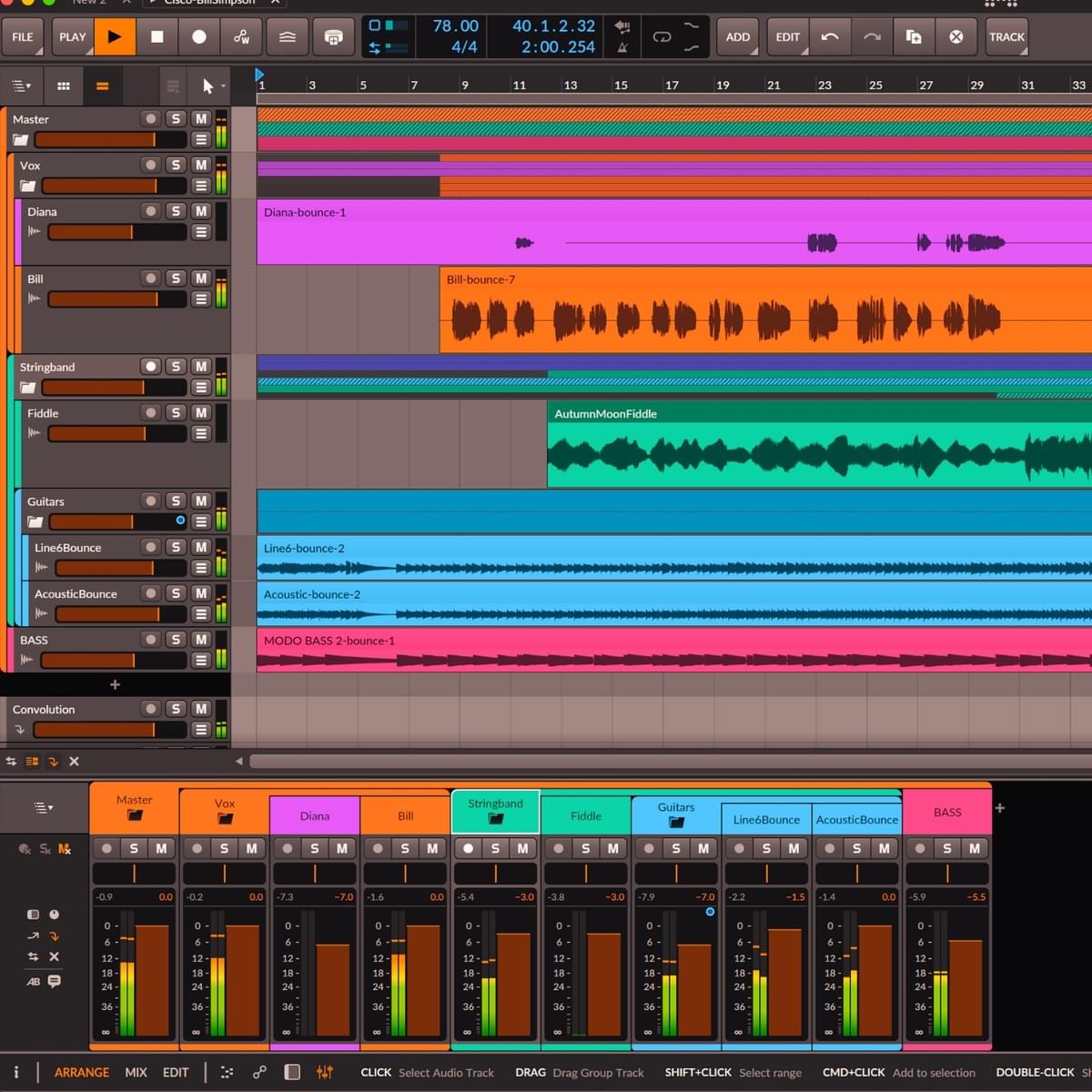
Task: Click the BASS channel volume fader in the mixer
Action: coord(965,987)
